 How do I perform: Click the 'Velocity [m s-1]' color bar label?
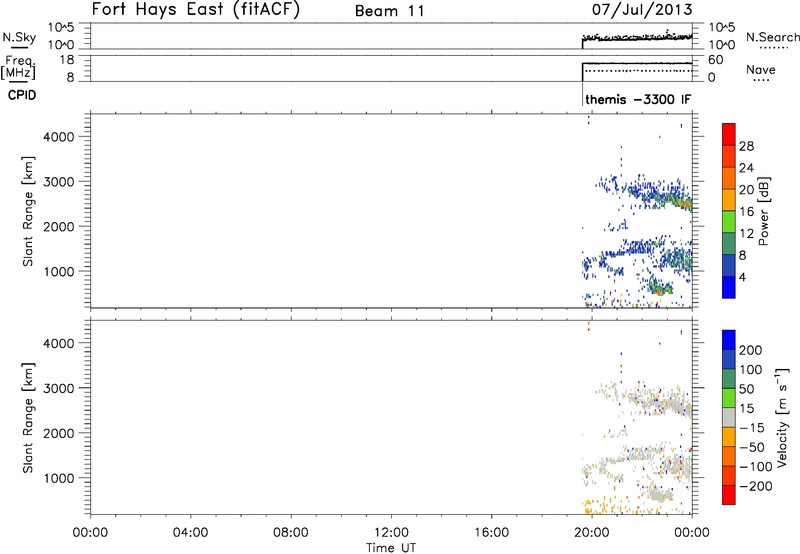(x=782, y=418)
